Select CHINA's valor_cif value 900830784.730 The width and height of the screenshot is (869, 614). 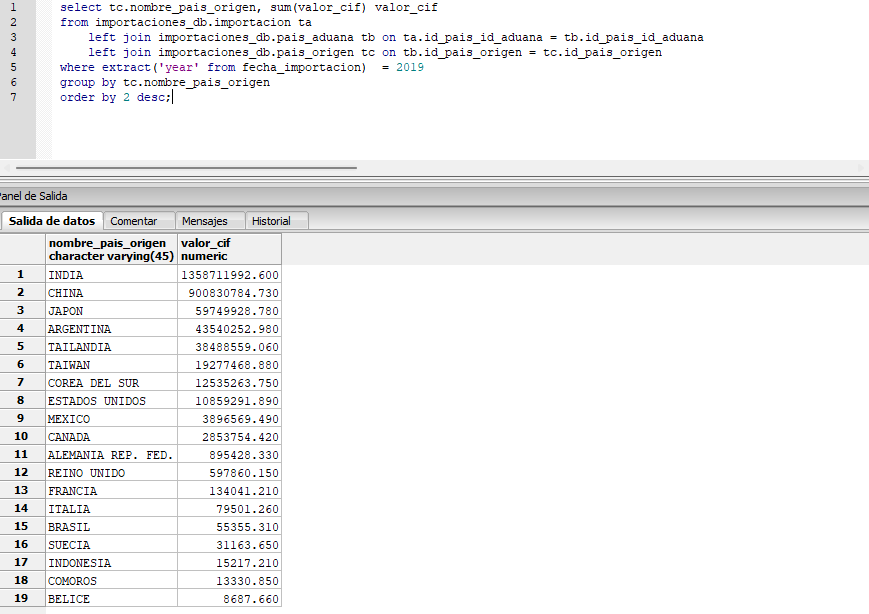(x=229, y=293)
